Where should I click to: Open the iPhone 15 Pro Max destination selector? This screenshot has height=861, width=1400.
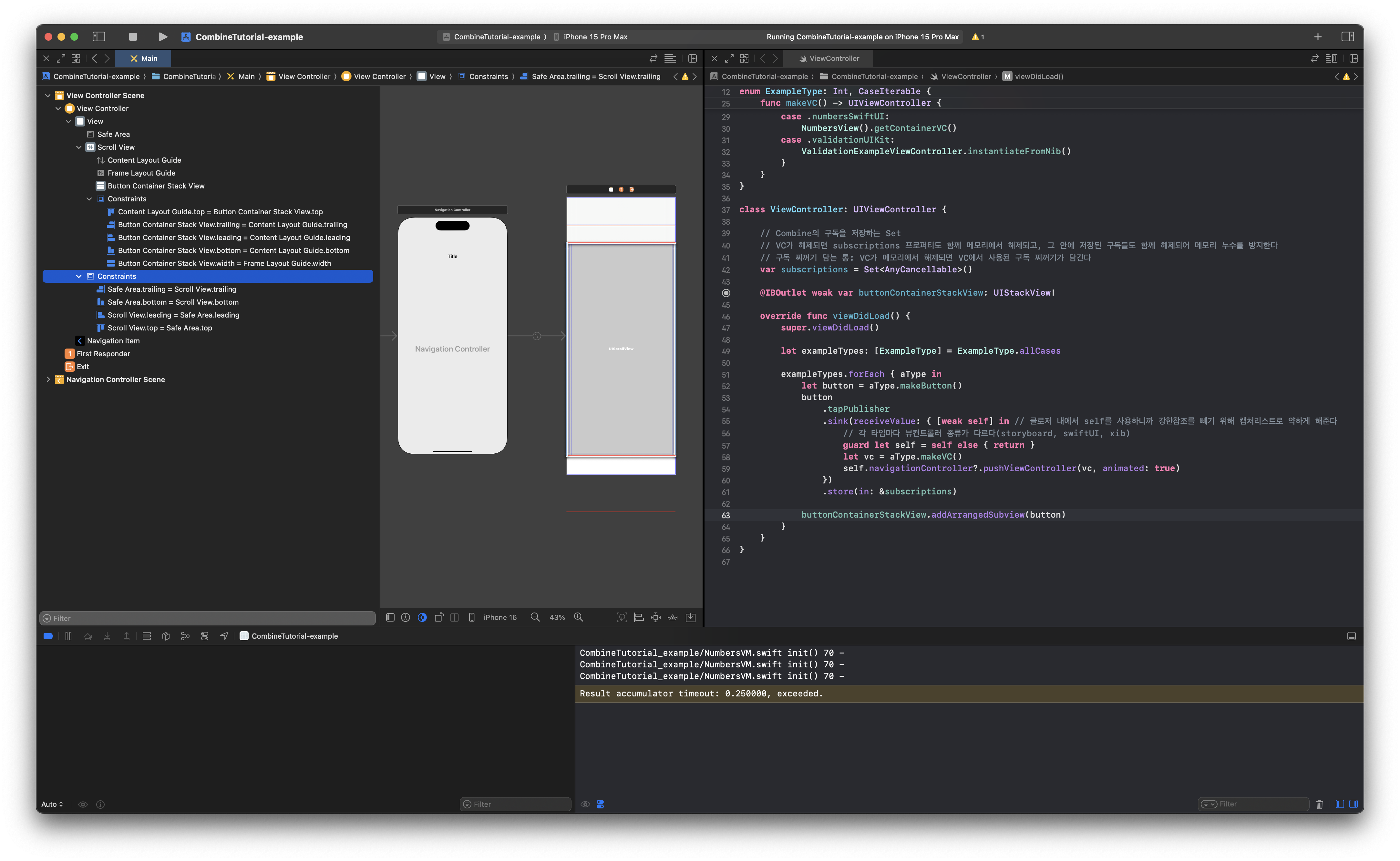tap(590, 36)
